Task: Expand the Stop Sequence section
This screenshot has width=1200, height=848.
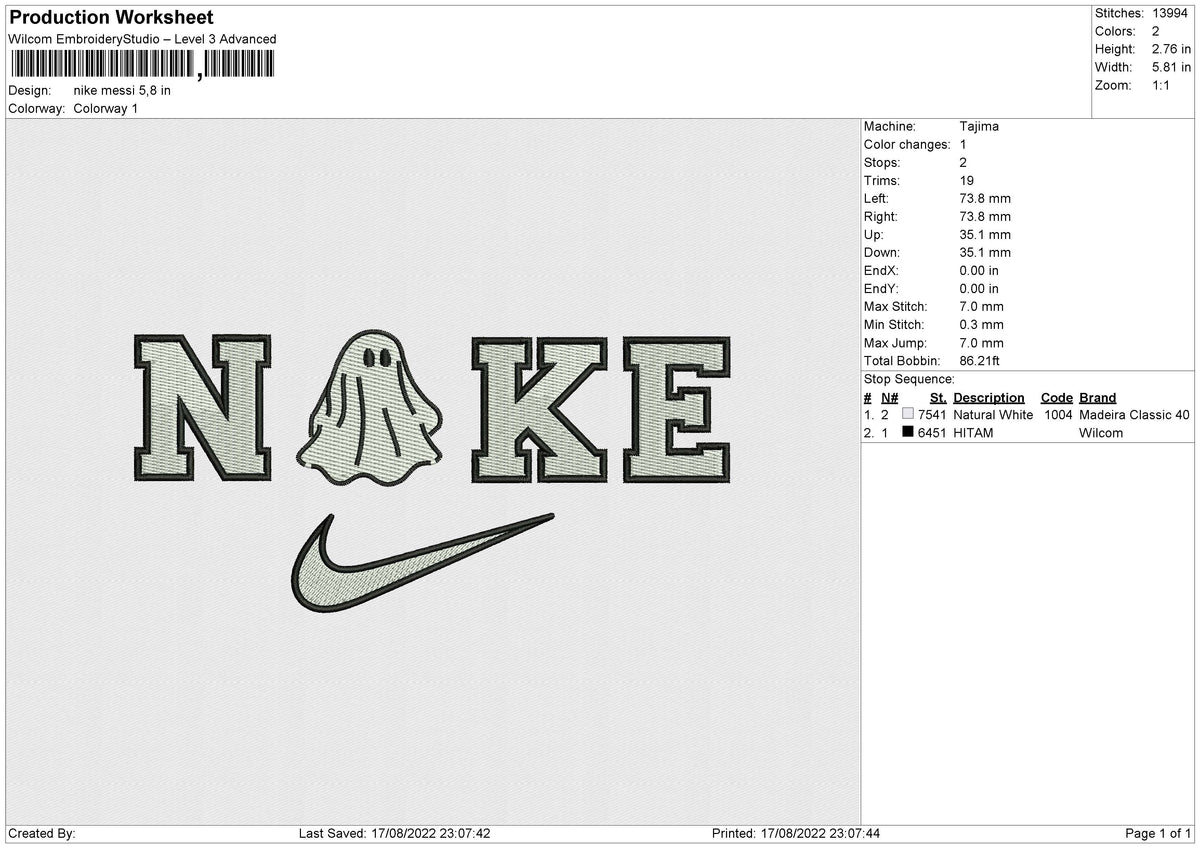Action: point(910,379)
